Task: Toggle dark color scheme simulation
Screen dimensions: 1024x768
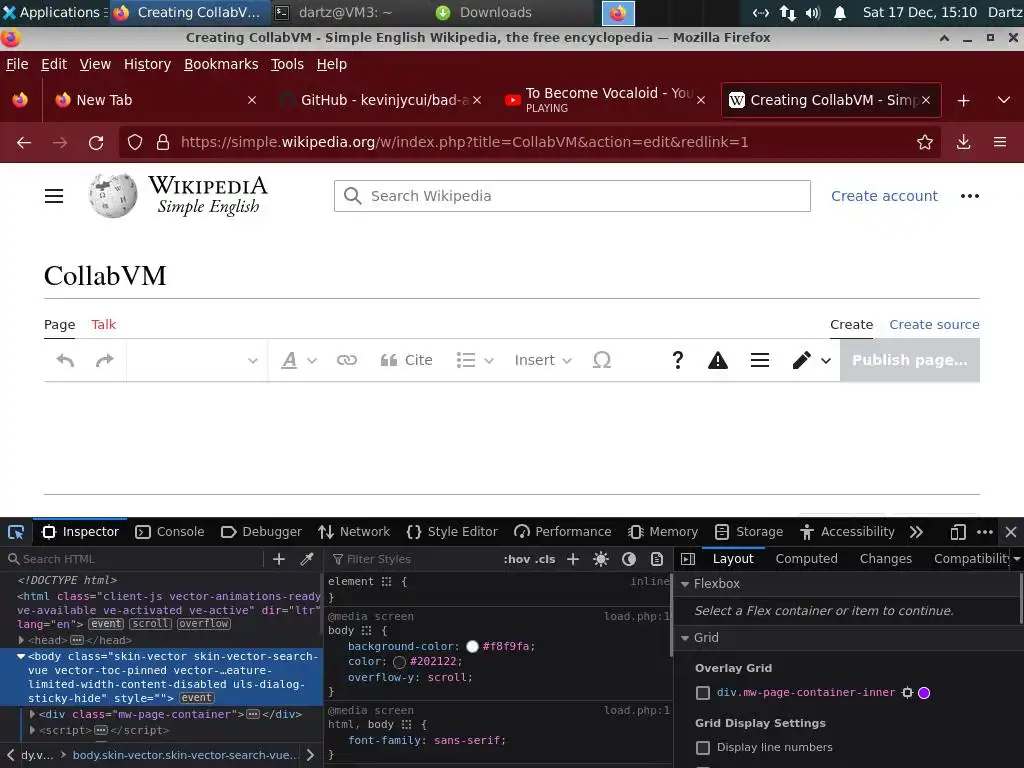Action: (629, 559)
